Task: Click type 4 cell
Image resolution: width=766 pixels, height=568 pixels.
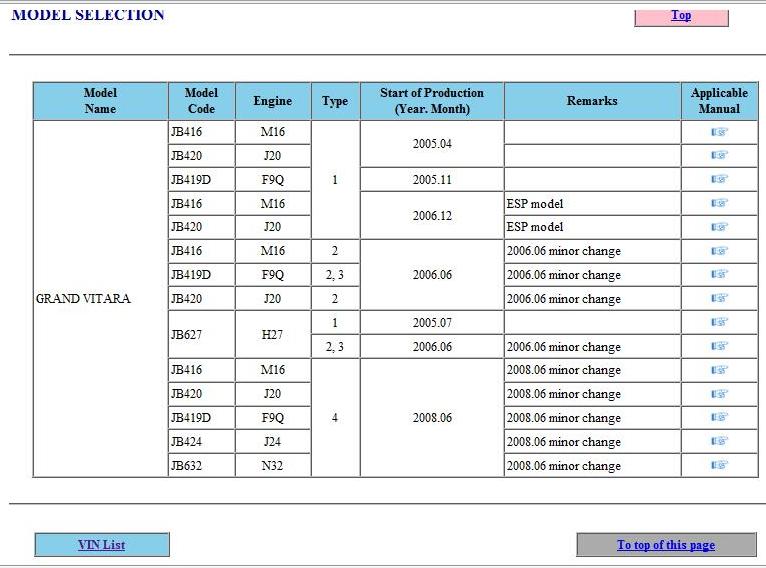Action: (335, 418)
